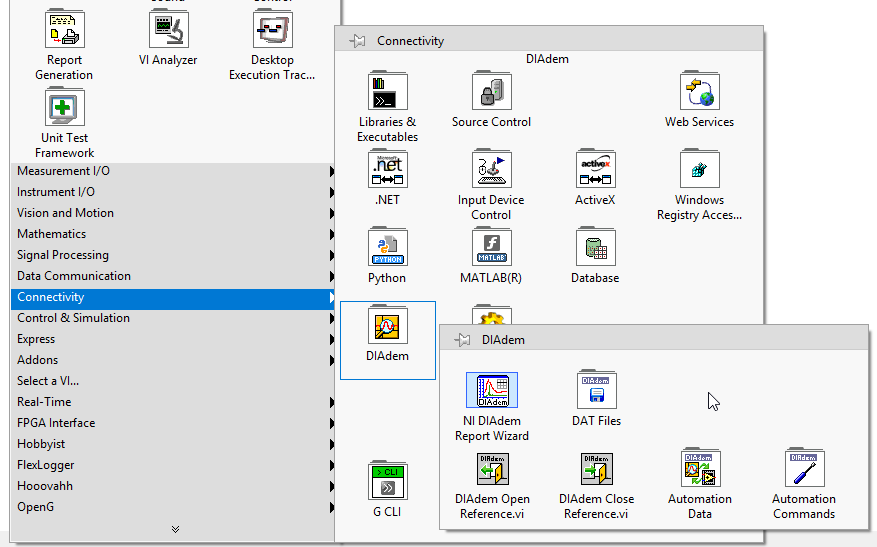Open the Database palette
The image size is (877, 547).
point(595,248)
